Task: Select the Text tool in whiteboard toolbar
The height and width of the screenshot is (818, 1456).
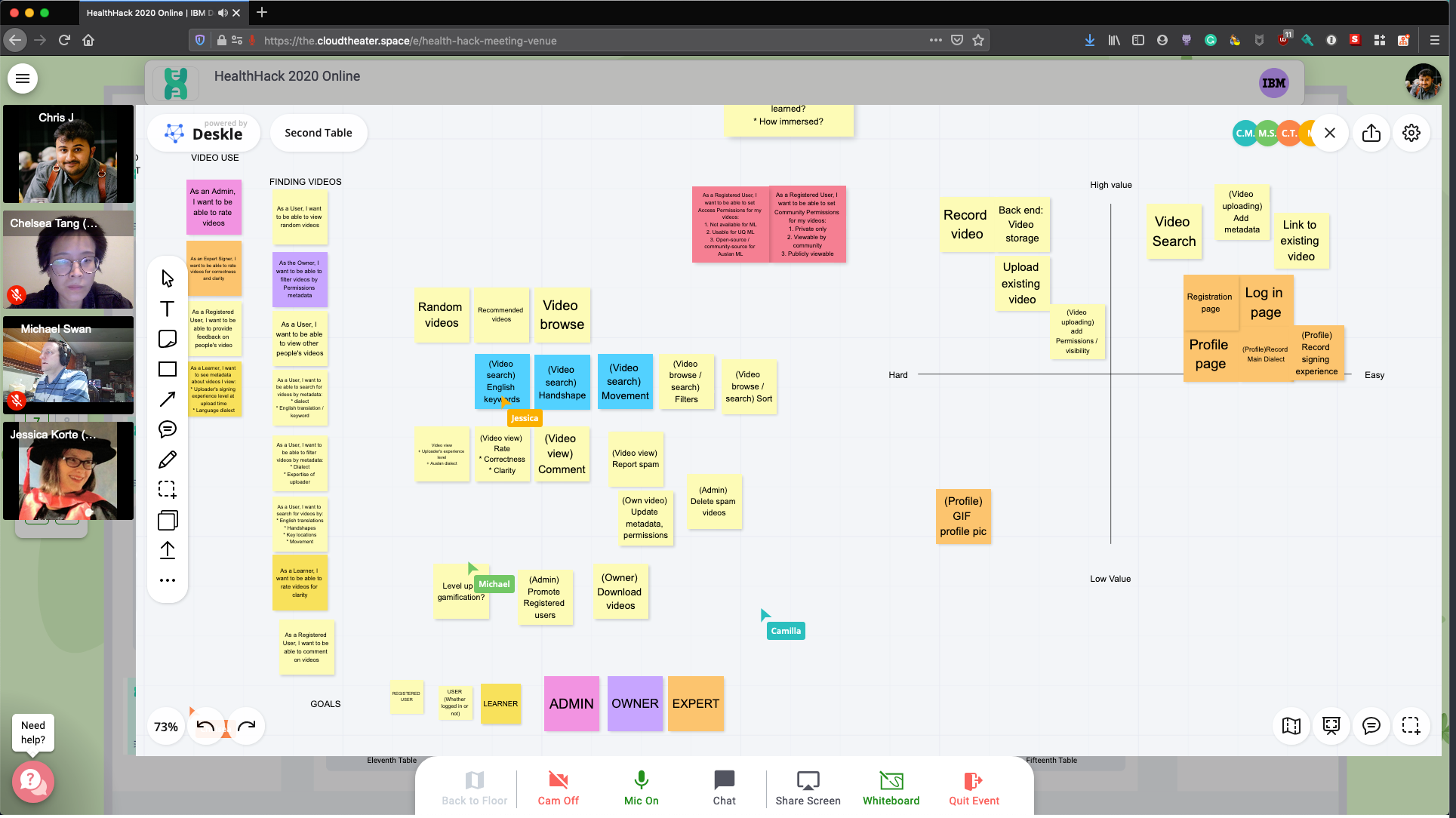Action: 168,309
